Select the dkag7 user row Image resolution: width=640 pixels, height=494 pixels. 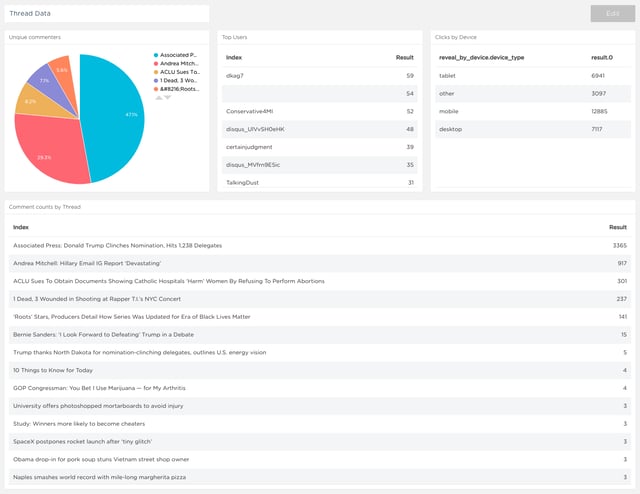click(320, 76)
